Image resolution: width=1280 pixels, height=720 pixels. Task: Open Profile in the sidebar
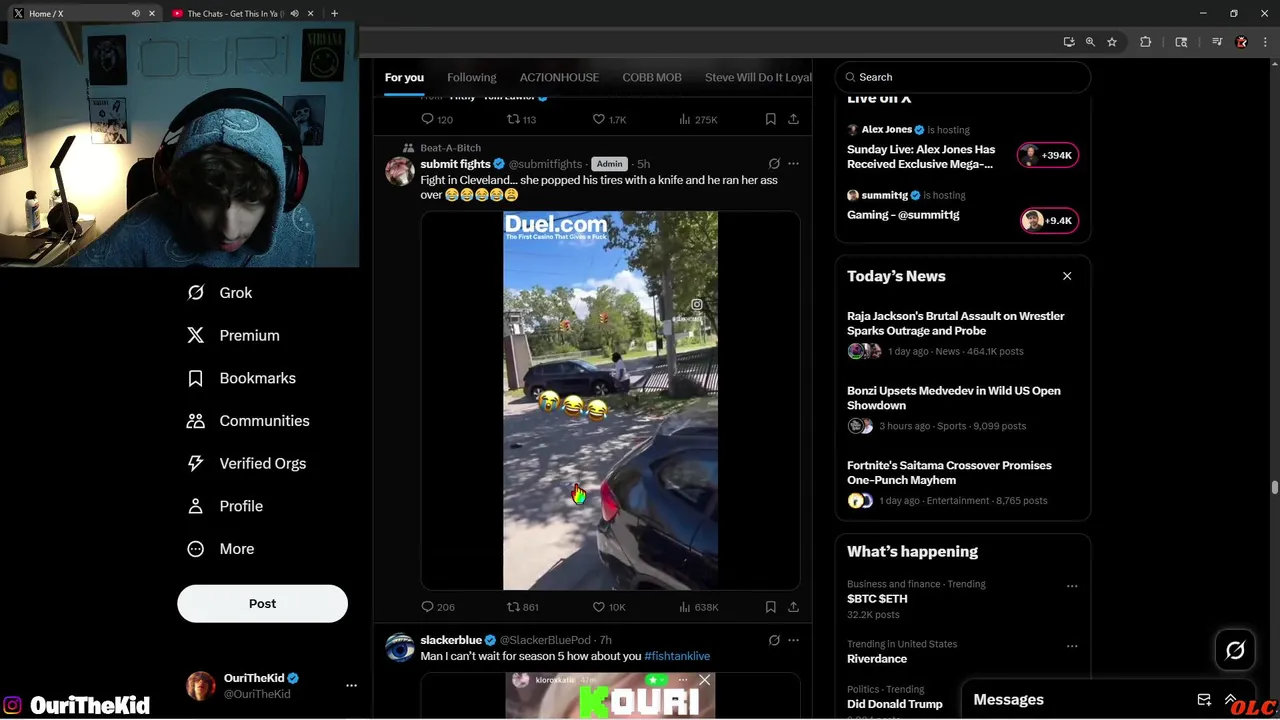[x=225, y=506]
